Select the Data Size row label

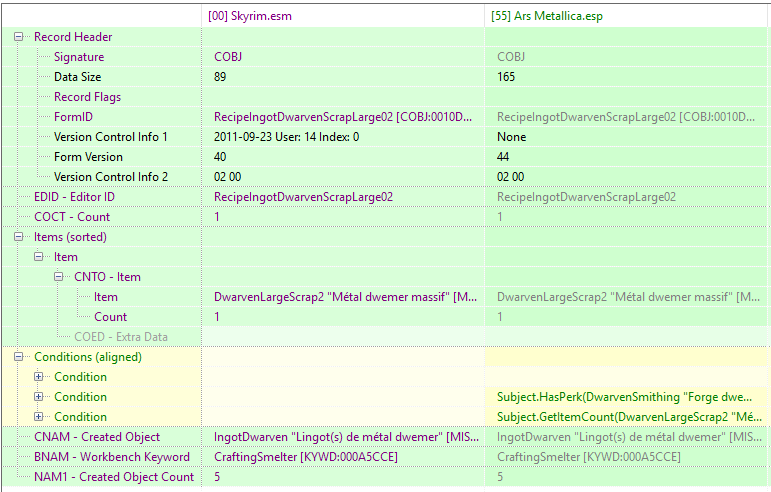[77, 77]
